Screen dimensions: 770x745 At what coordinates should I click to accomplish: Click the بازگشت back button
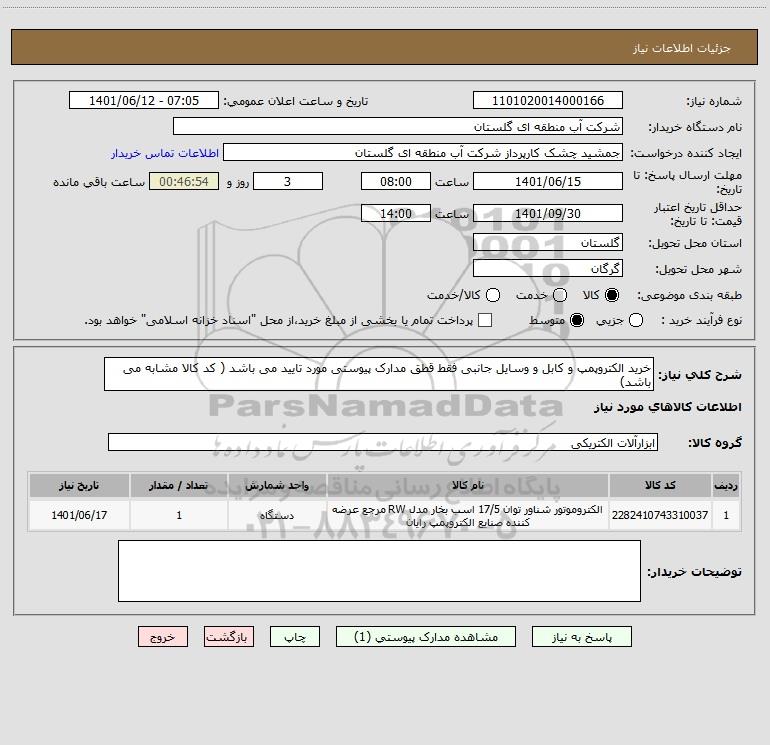pyautogui.click(x=229, y=637)
